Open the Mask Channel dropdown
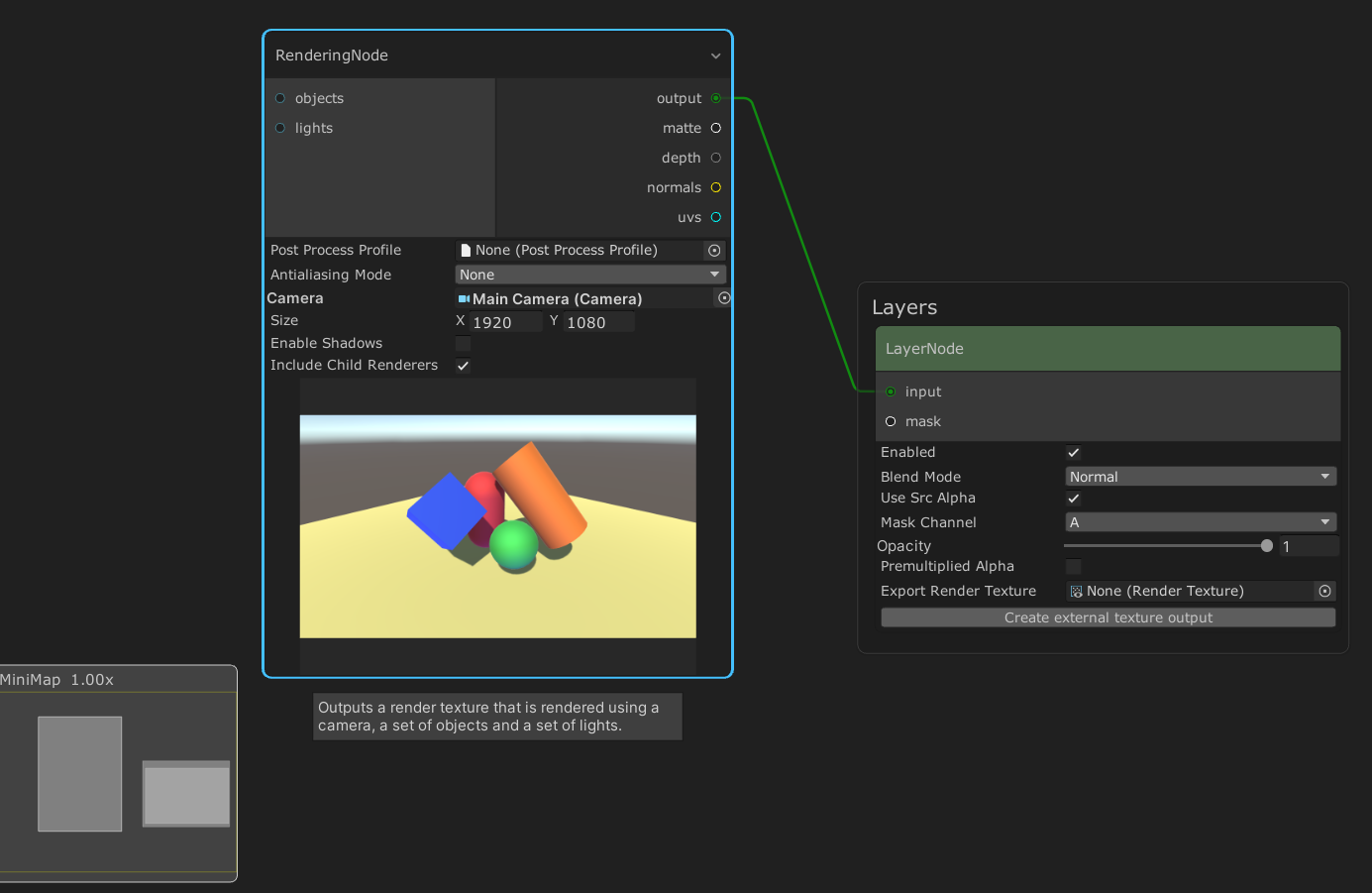 point(1200,522)
